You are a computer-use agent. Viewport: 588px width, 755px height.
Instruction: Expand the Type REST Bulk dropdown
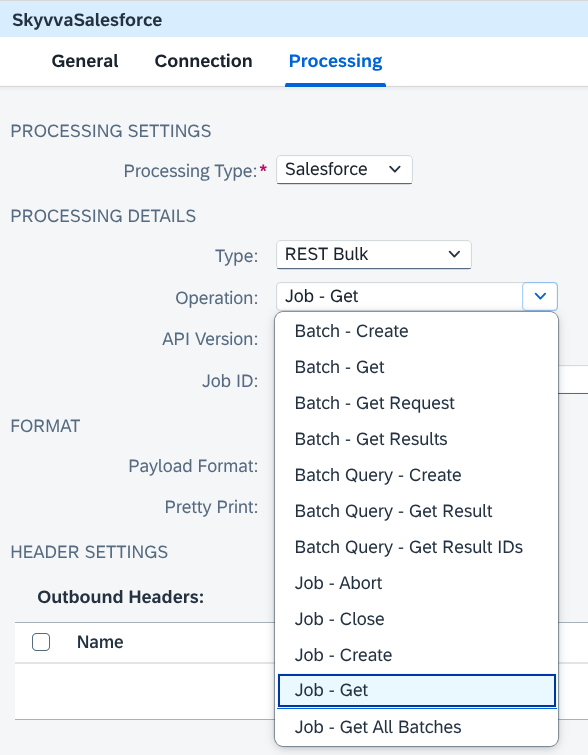(x=374, y=254)
